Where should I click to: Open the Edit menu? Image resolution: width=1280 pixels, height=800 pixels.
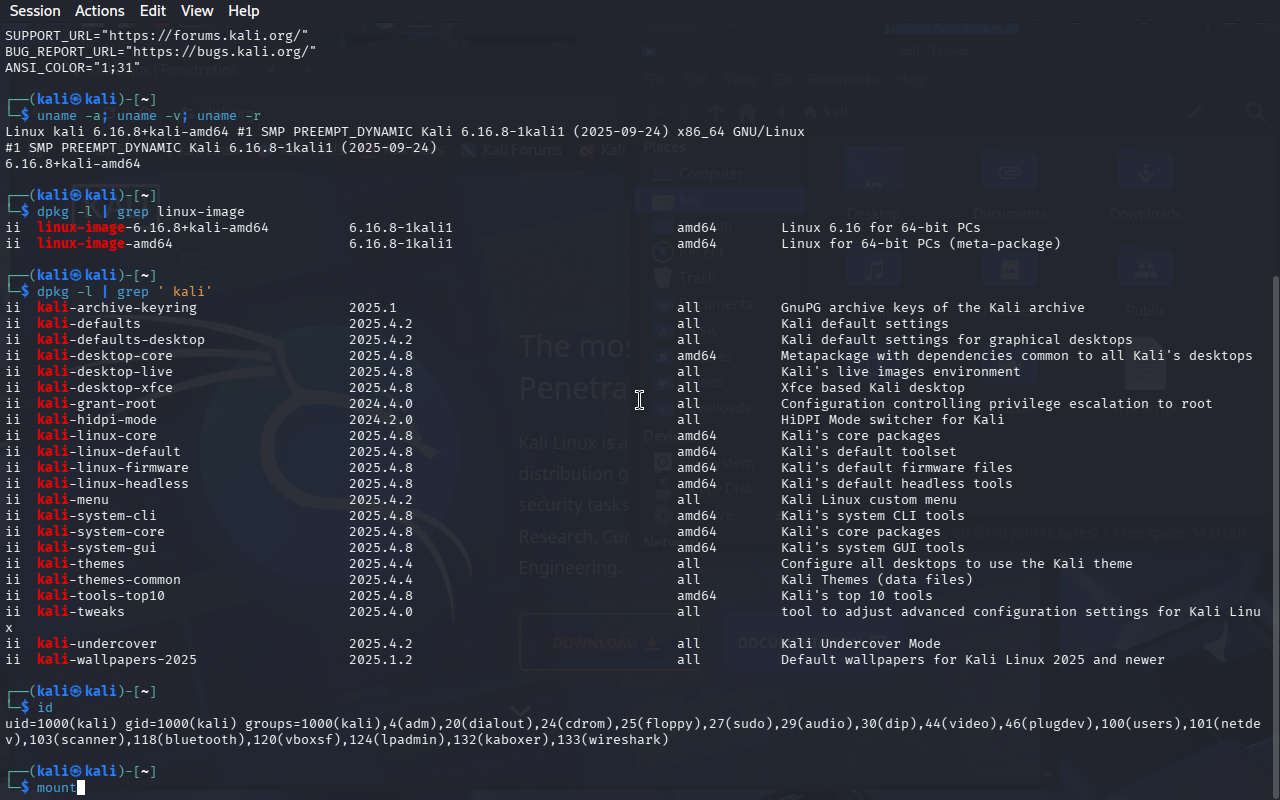(x=153, y=11)
